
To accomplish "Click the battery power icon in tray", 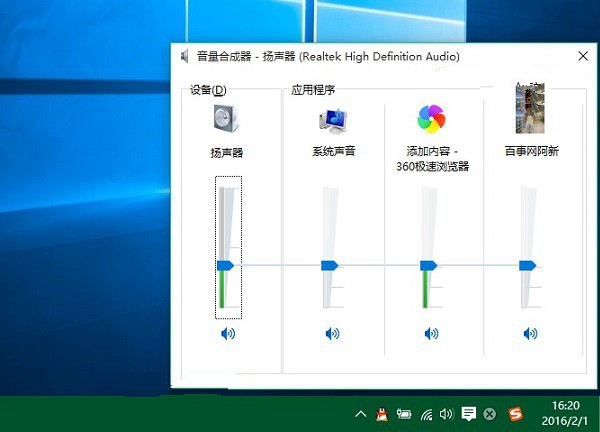I will (x=404, y=413).
